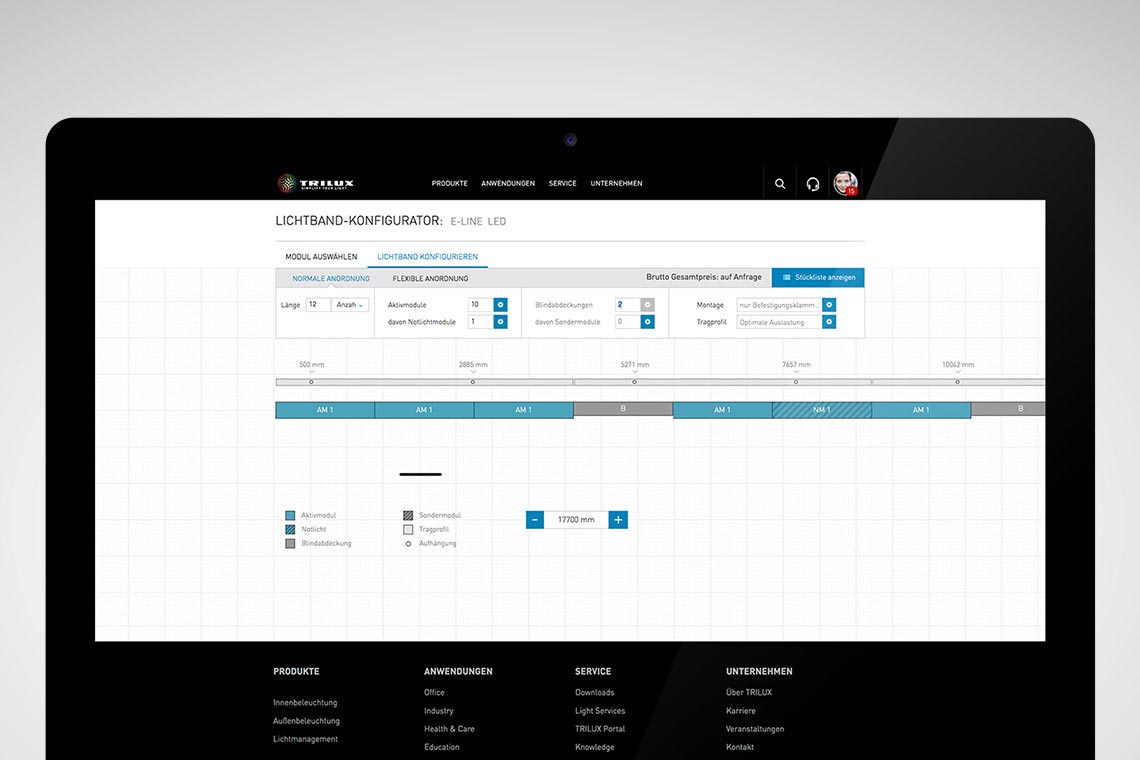Click the Blindabdeckung legend swatch
1140x760 pixels.
click(x=290, y=543)
